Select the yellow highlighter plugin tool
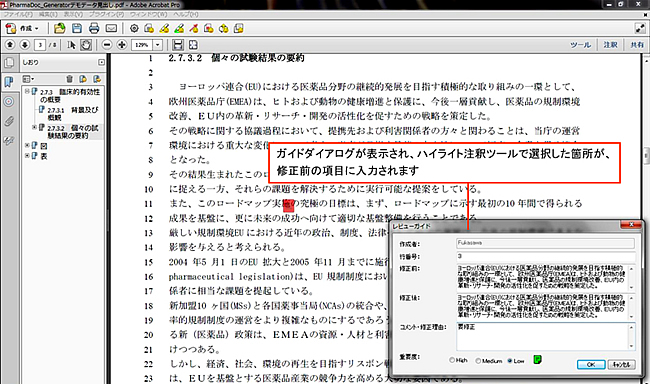650x384 pixels. 164,28
